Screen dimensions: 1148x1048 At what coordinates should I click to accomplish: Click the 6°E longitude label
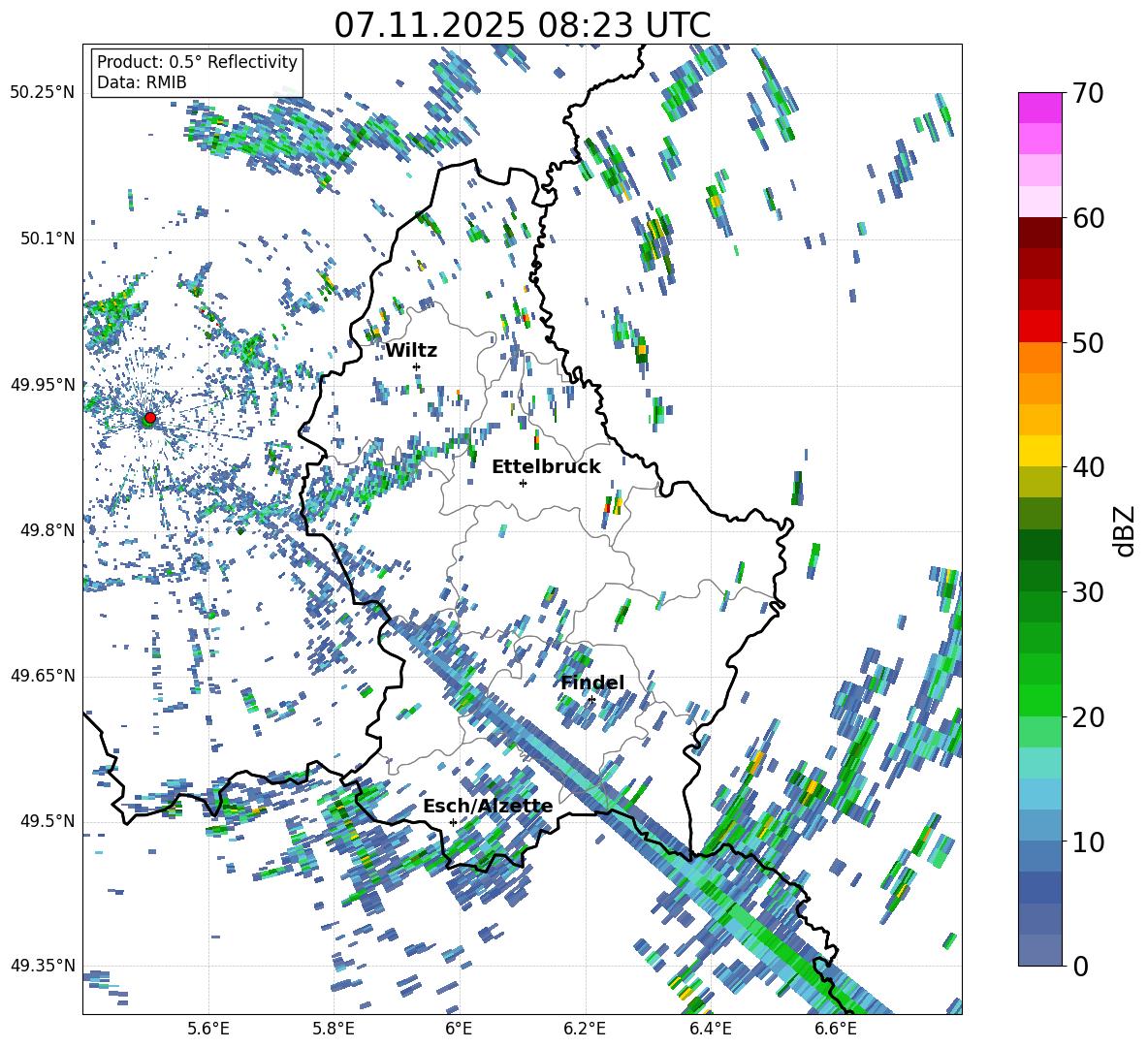coord(459,1029)
